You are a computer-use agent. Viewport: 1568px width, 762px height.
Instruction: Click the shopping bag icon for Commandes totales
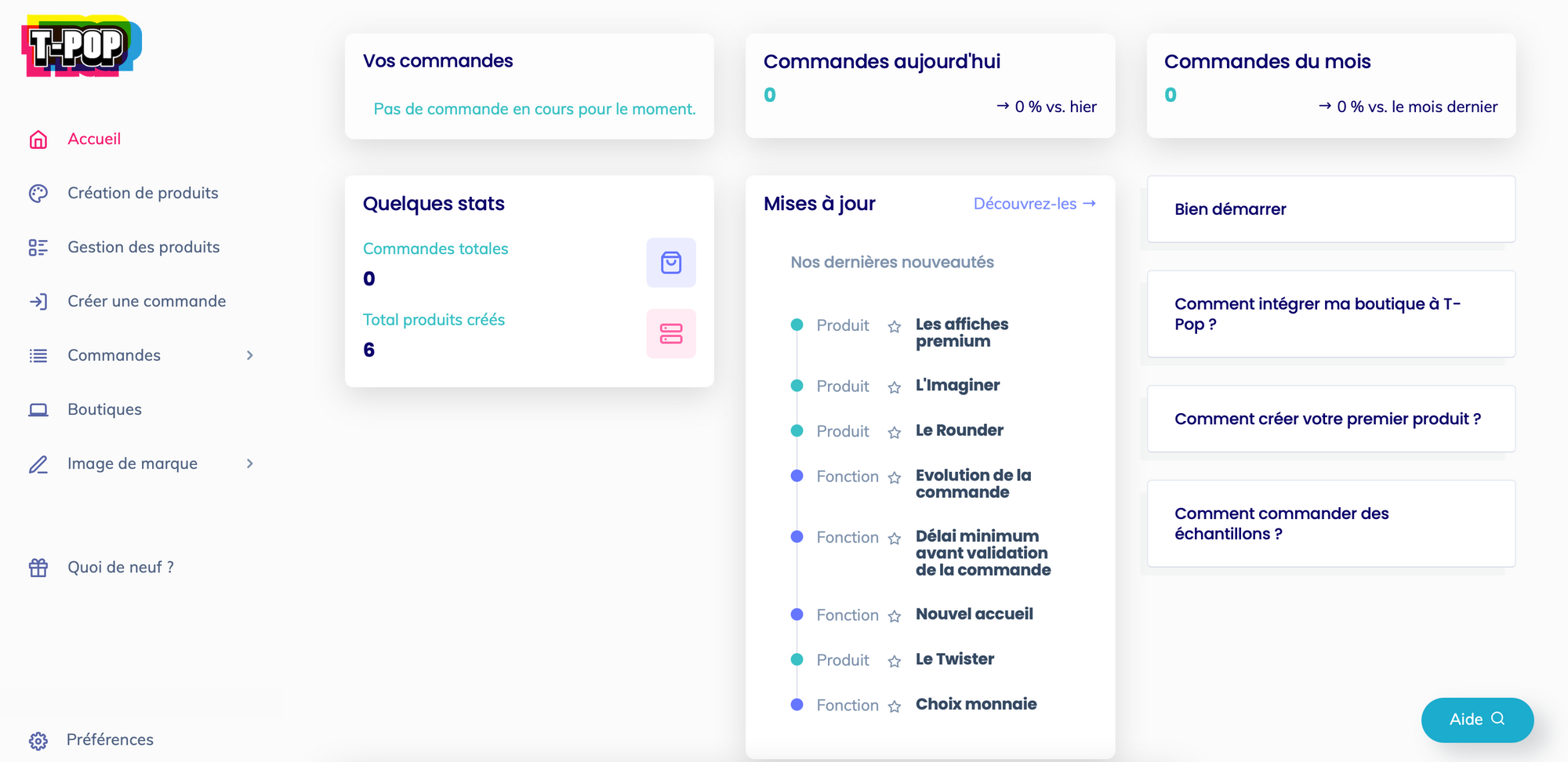[x=670, y=263]
